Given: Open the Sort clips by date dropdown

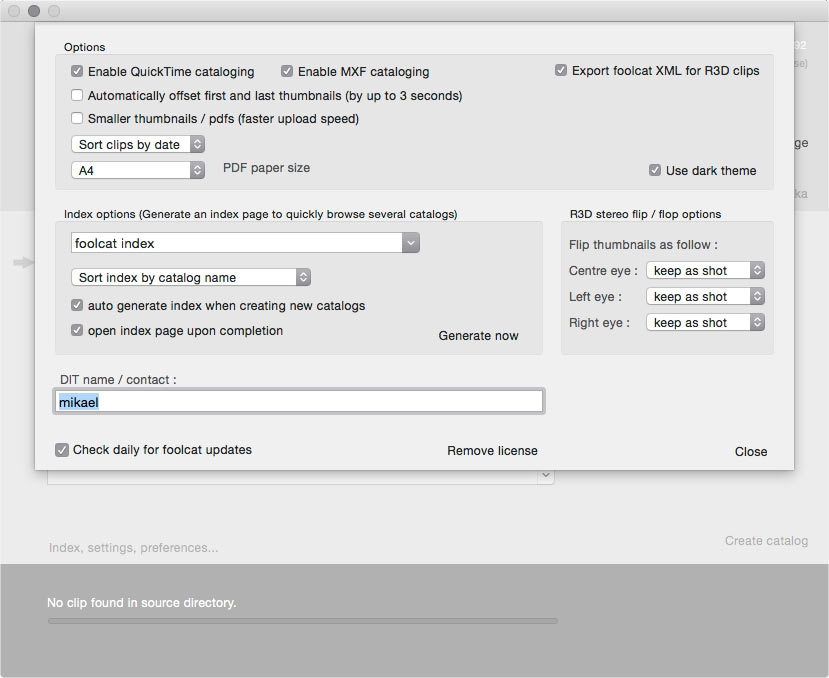Looking at the screenshot, I should [138, 144].
